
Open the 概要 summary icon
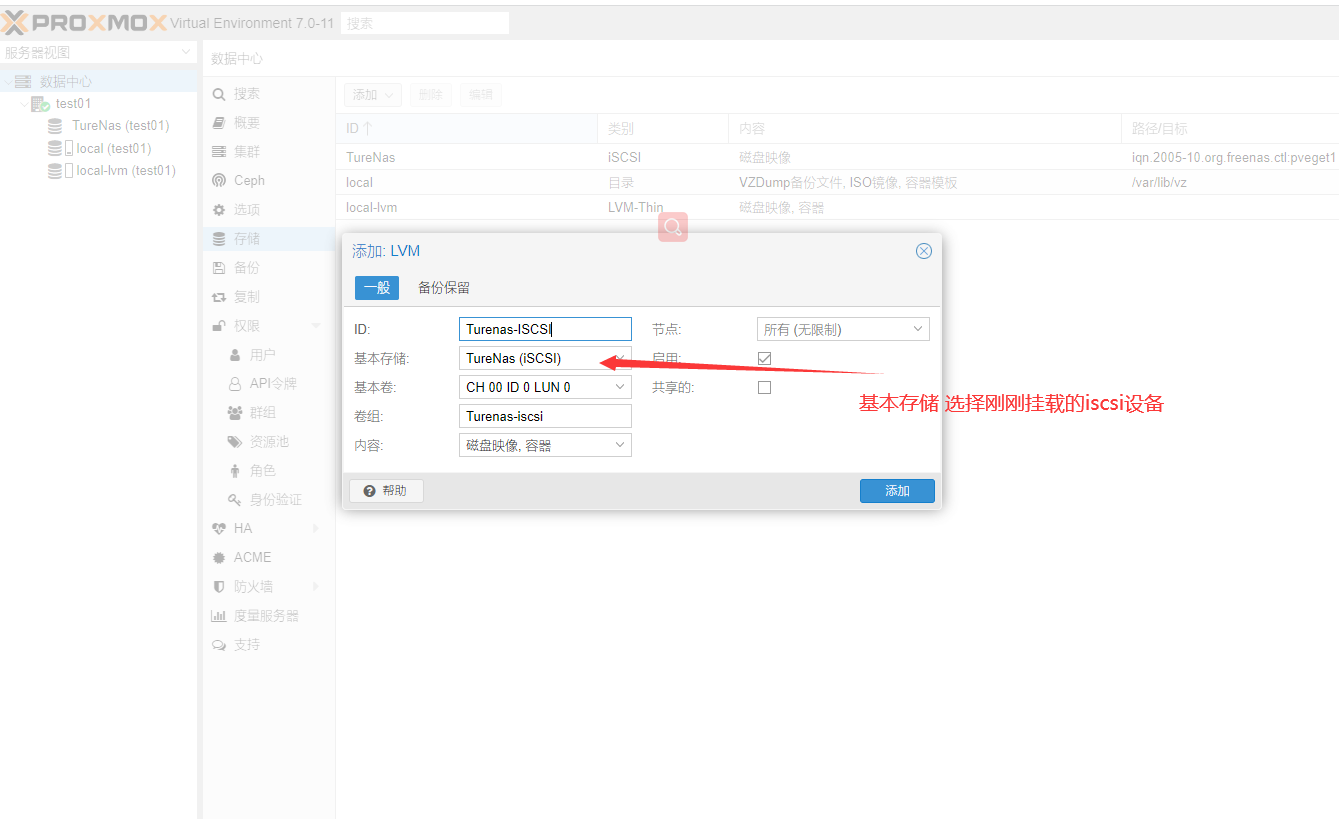219,123
